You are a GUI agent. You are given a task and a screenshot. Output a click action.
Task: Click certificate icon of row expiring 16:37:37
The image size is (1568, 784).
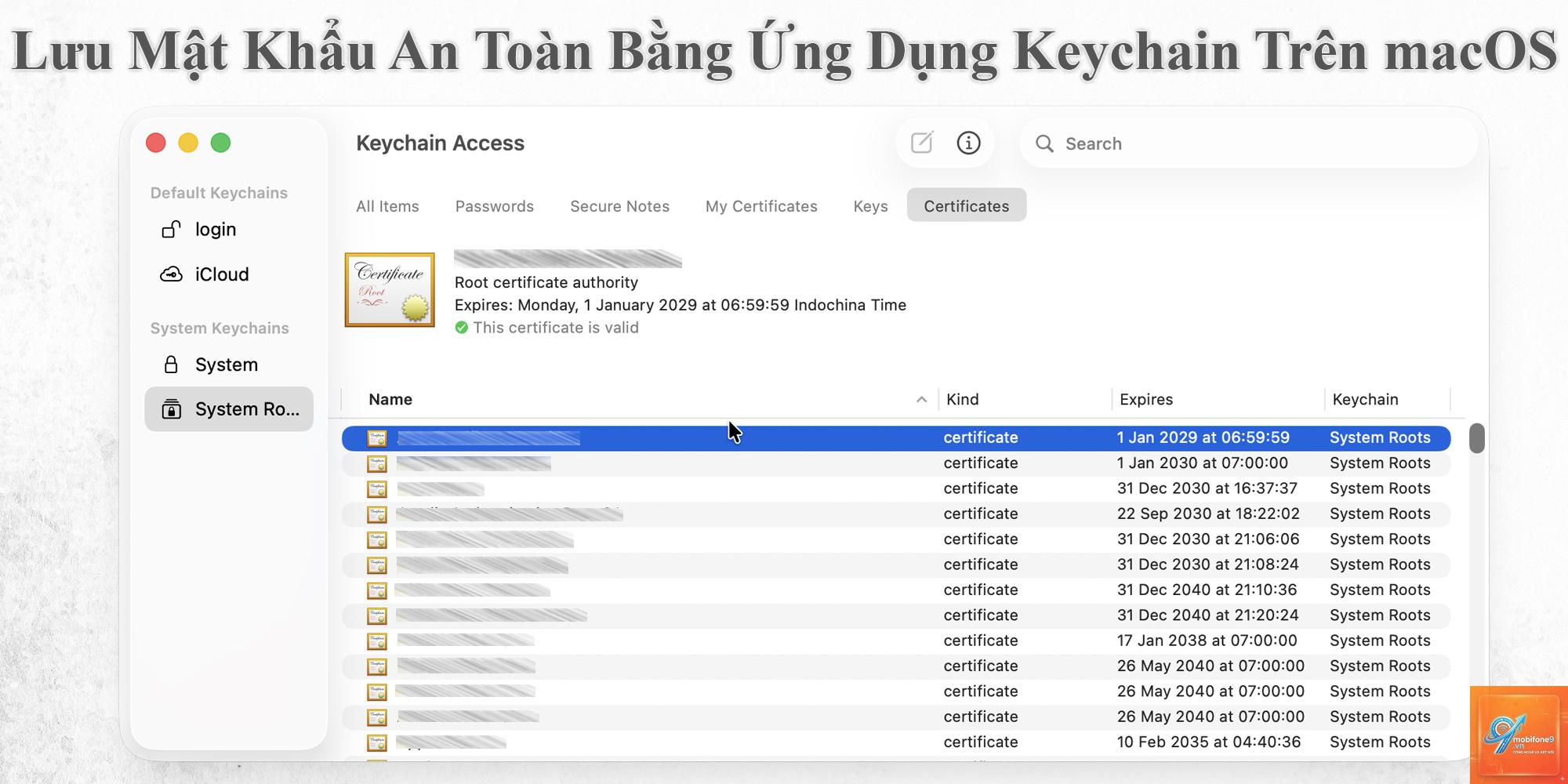tap(377, 489)
